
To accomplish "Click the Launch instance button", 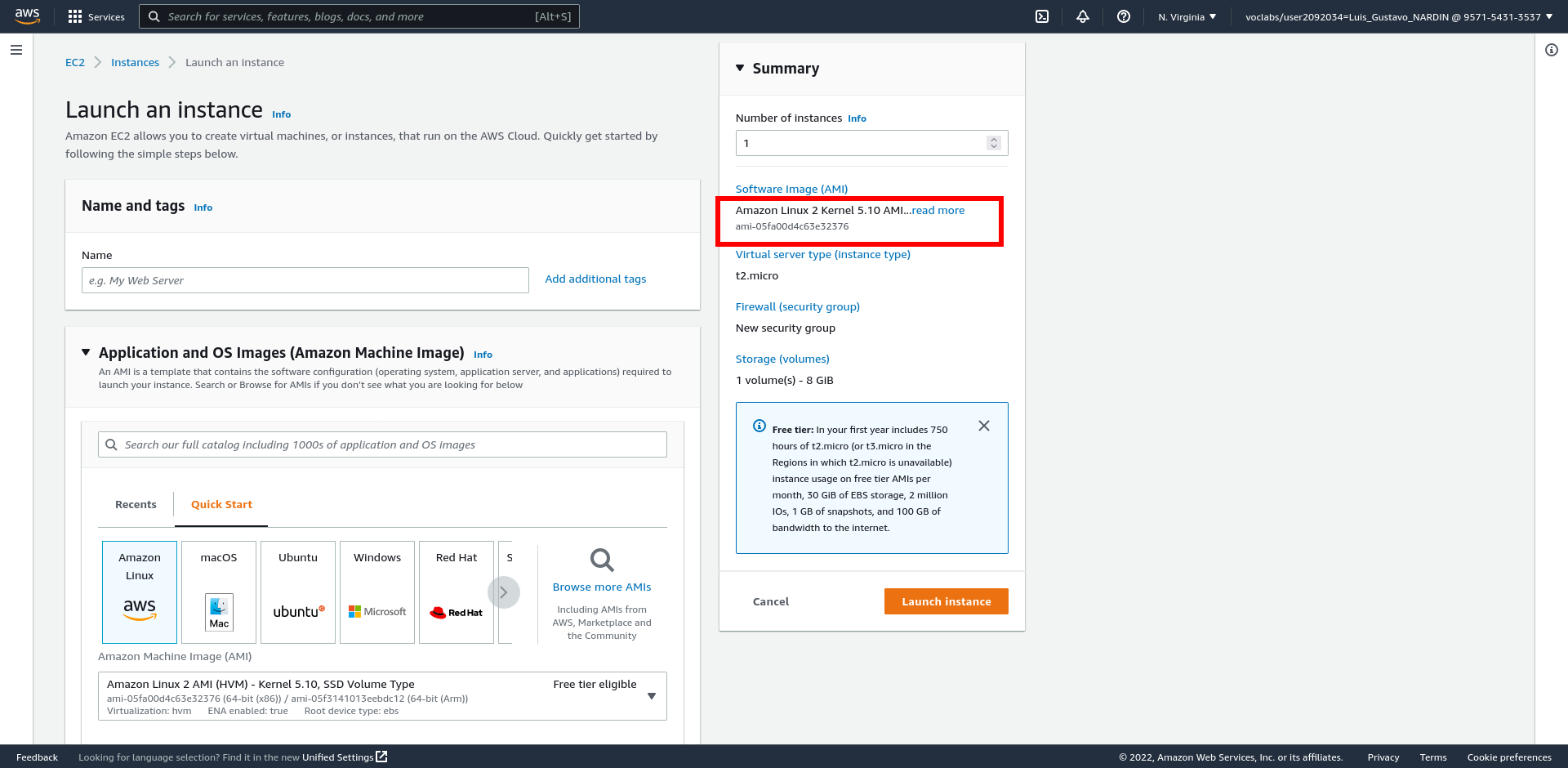I will [x=946, y=601].
